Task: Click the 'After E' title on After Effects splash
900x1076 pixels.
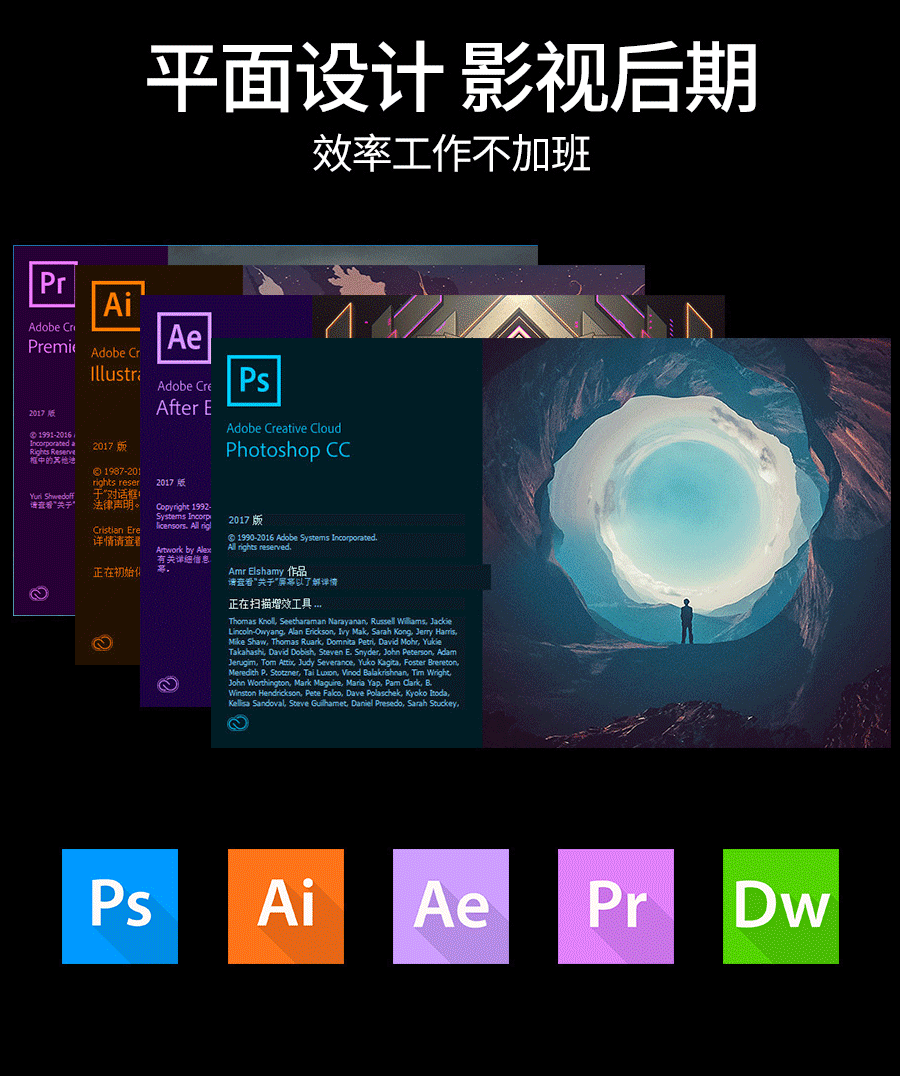Action: click(x=183, y=408)
